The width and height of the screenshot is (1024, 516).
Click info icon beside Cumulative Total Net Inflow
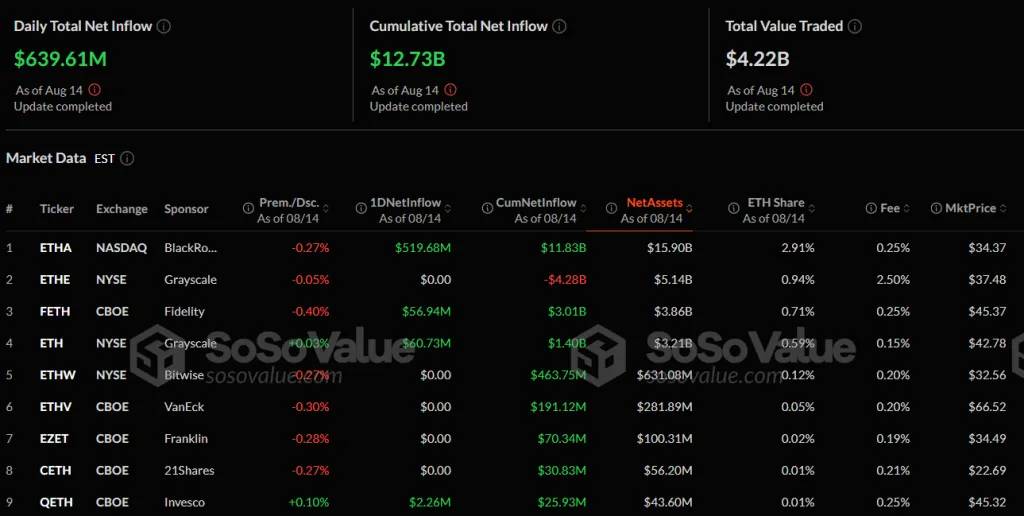(x=559, y=27)
